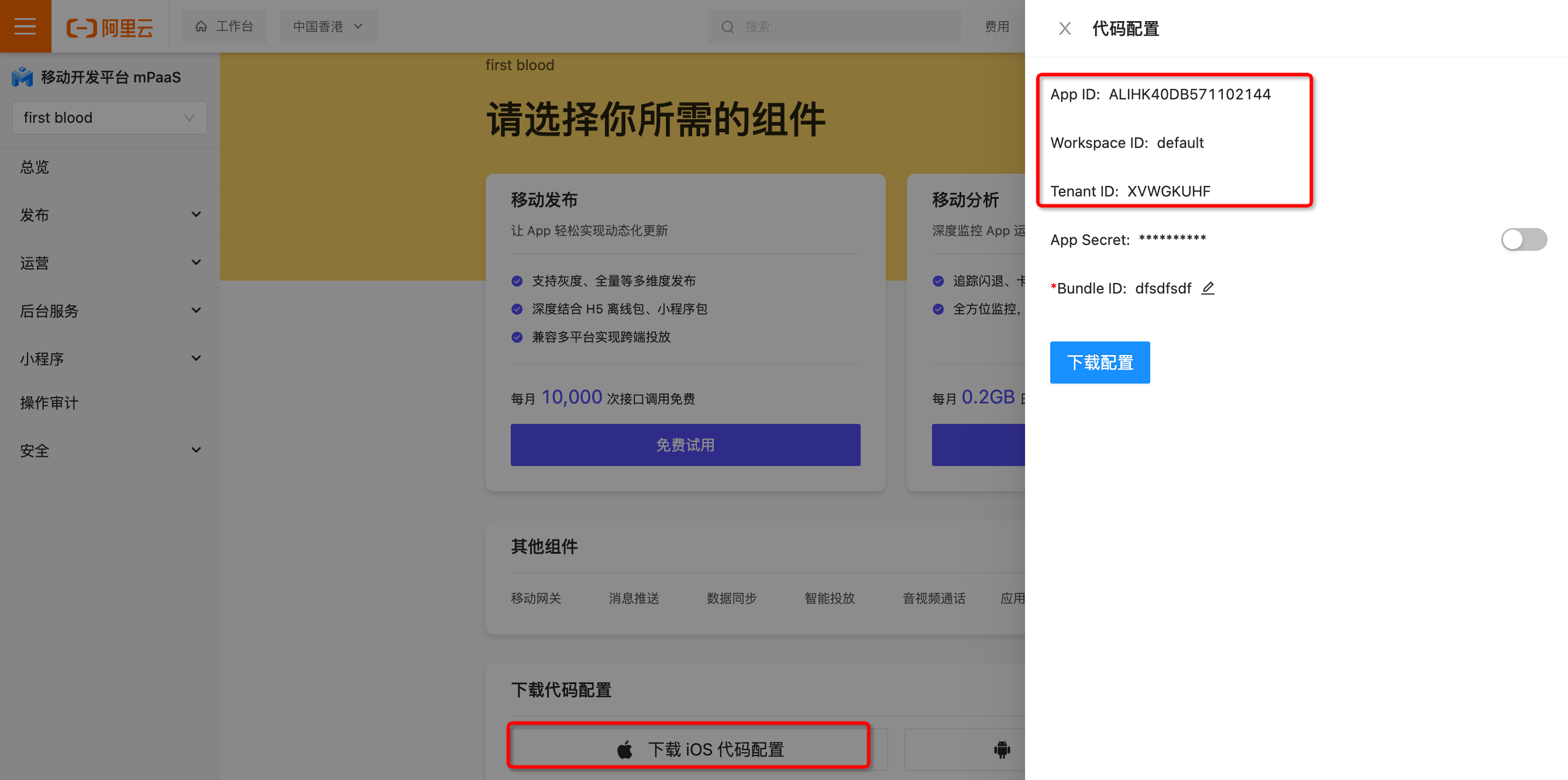Open 操作审计 in the sidebar
This screenshot has height=780, width=1568.
(49, 403)
